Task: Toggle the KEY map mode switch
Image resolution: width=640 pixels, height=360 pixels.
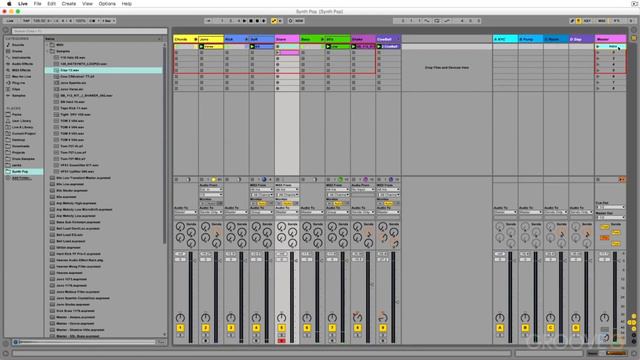Action: (x=587, y=20)
